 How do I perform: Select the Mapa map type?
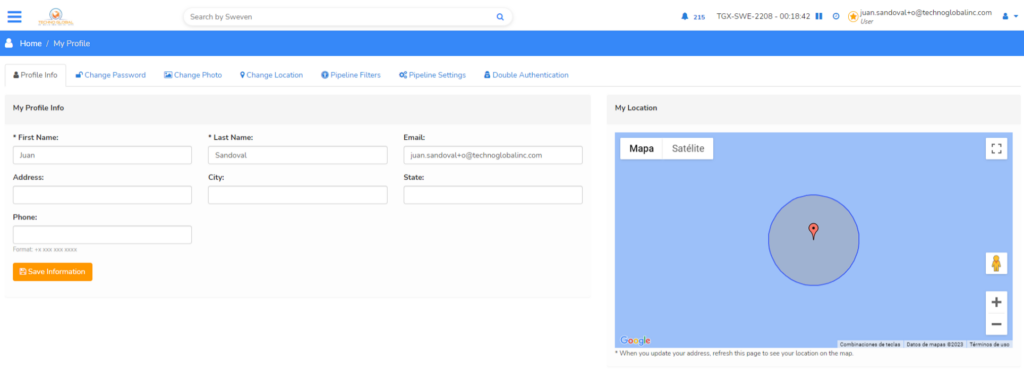(641, 148)
